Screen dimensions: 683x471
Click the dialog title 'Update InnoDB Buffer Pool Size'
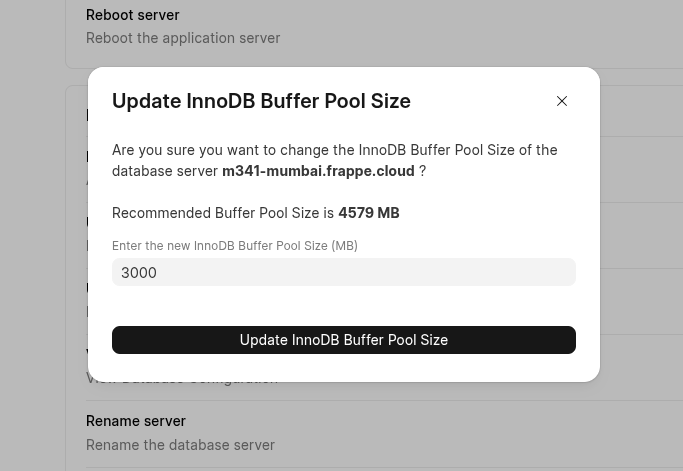tap(261, 101)
